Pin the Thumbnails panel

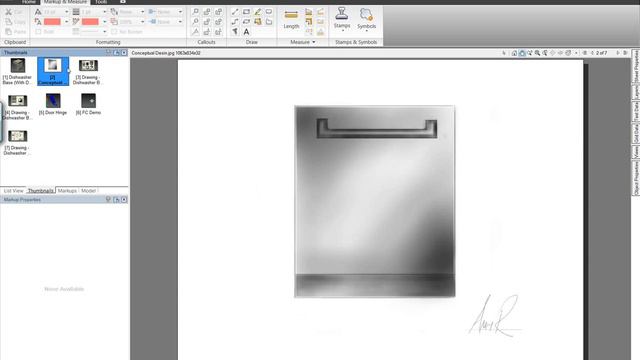pyautogui.click(x=109, y=53)
